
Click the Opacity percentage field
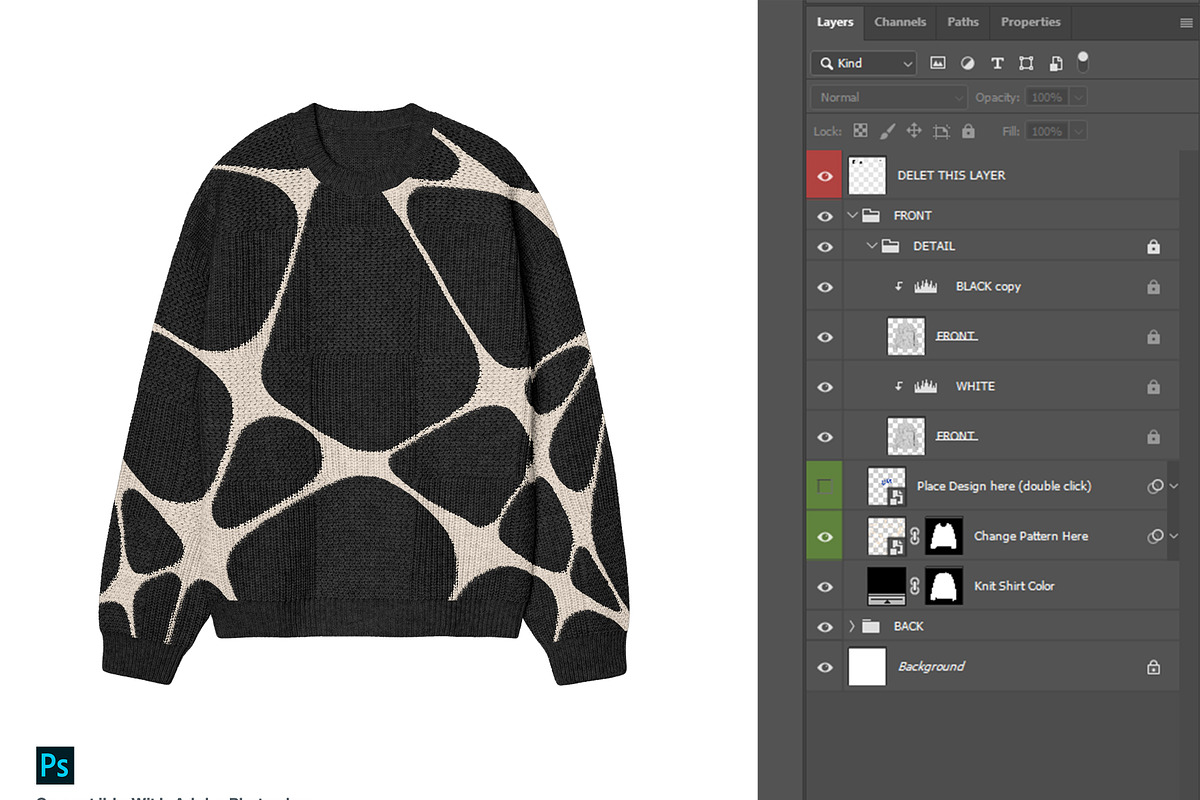(1047, 97)
